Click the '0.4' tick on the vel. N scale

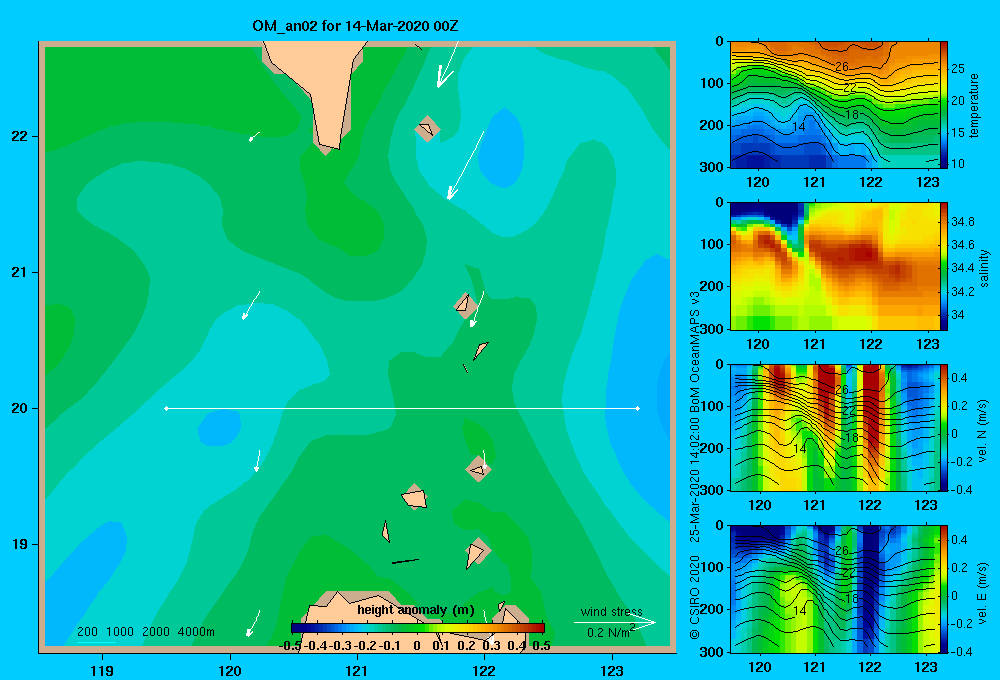tap(960, 378)
